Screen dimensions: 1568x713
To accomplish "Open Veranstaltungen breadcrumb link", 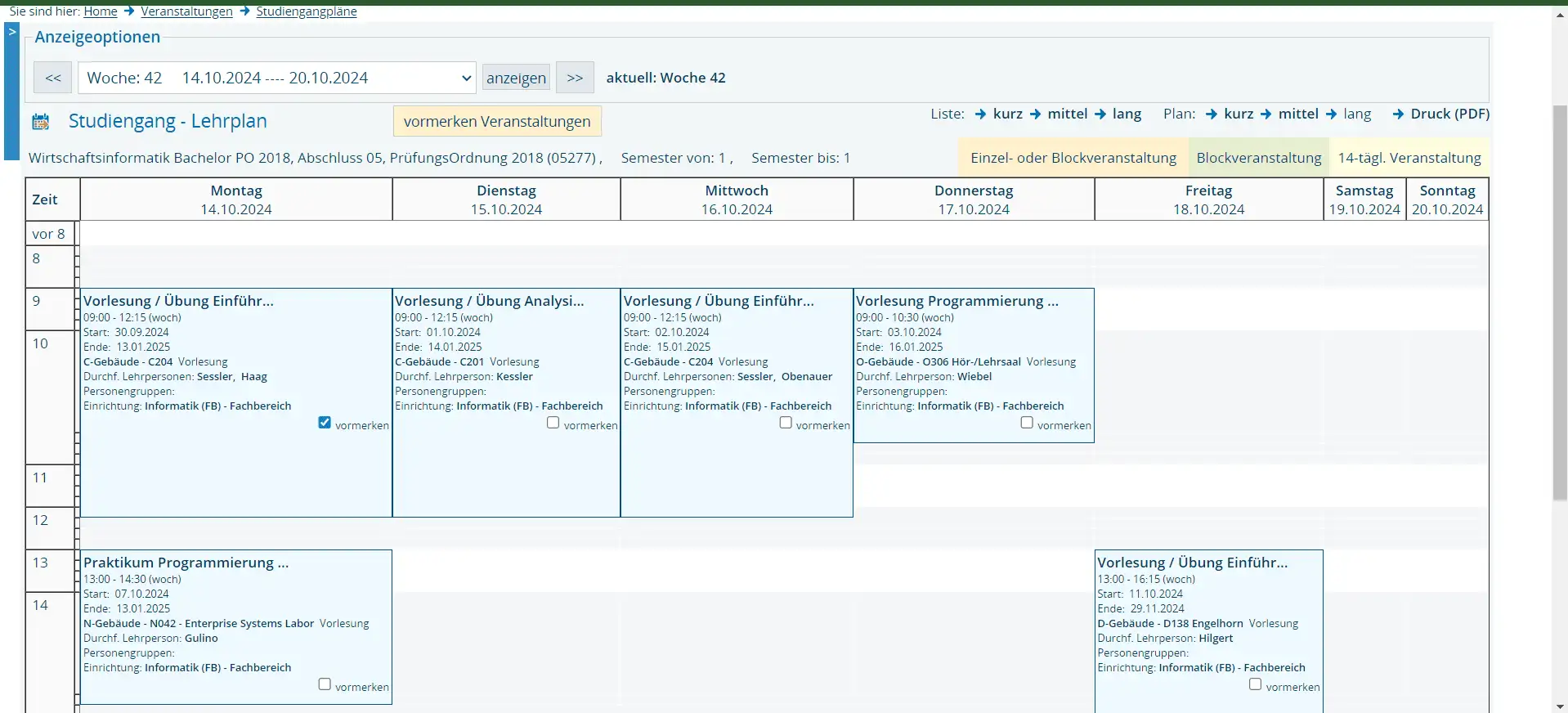I will point(186,11).
